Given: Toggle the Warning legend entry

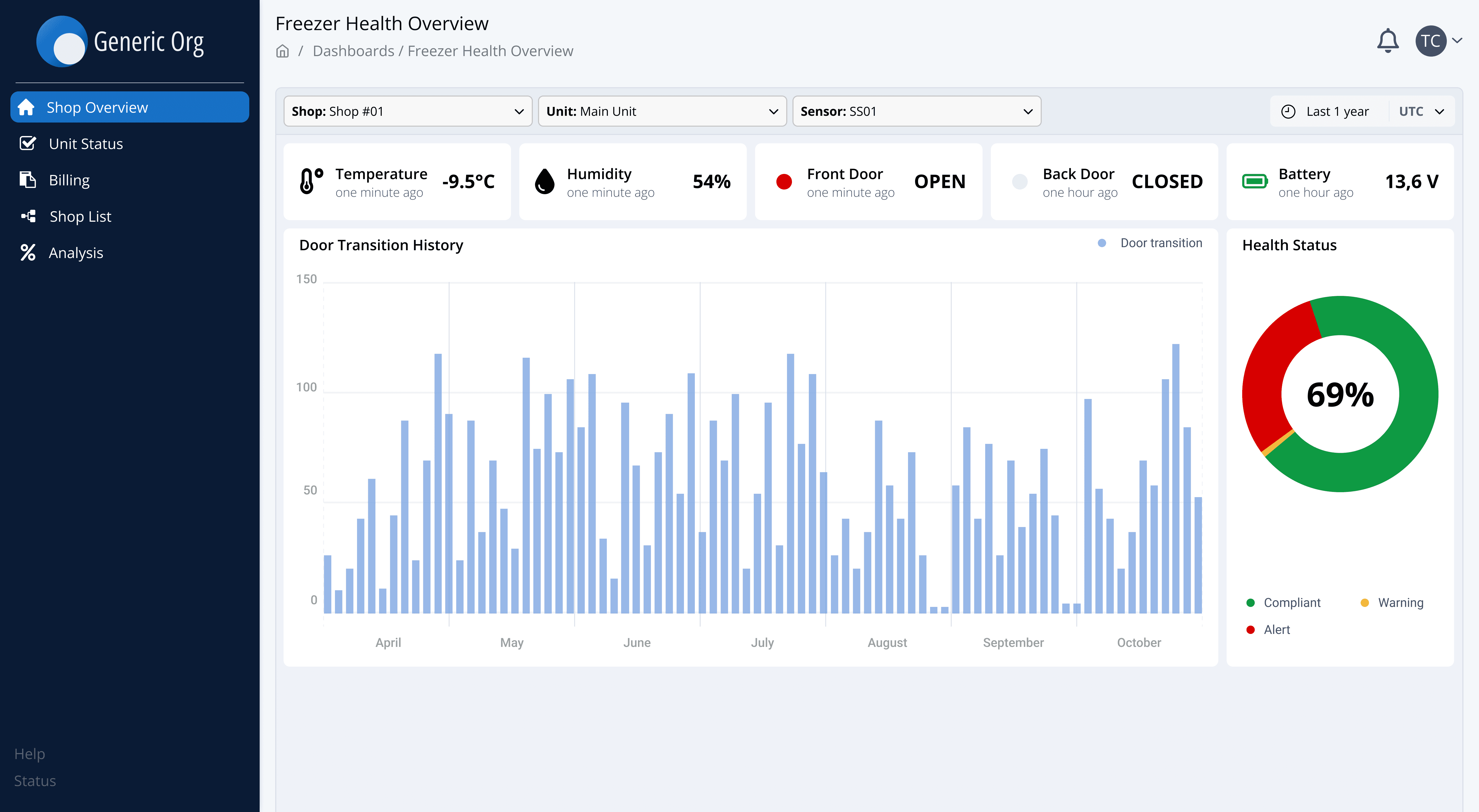Looking at the screenshot, I should (x=1392, y=603).
